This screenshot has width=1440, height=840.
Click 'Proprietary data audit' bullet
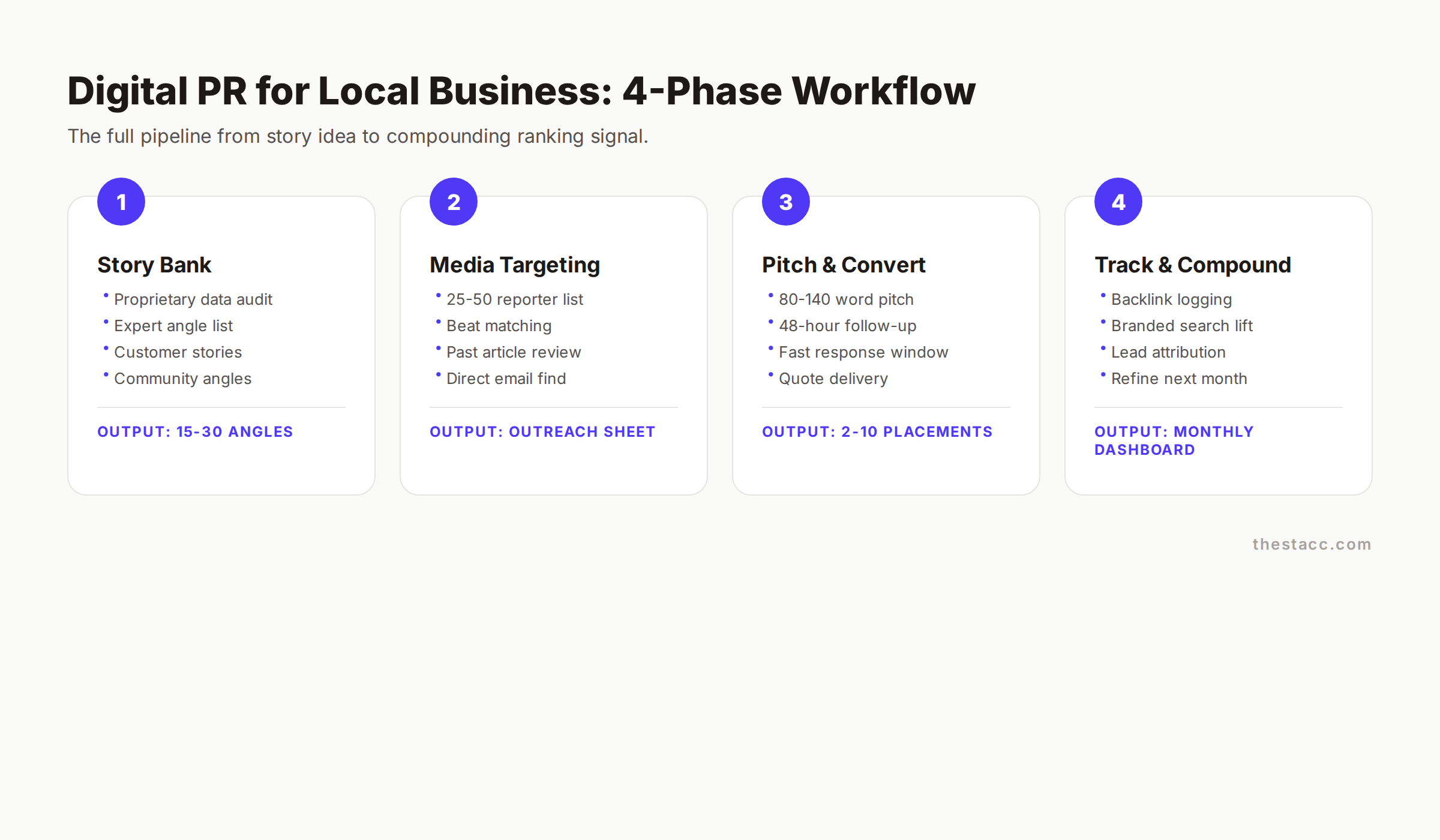tap(193, 299)
